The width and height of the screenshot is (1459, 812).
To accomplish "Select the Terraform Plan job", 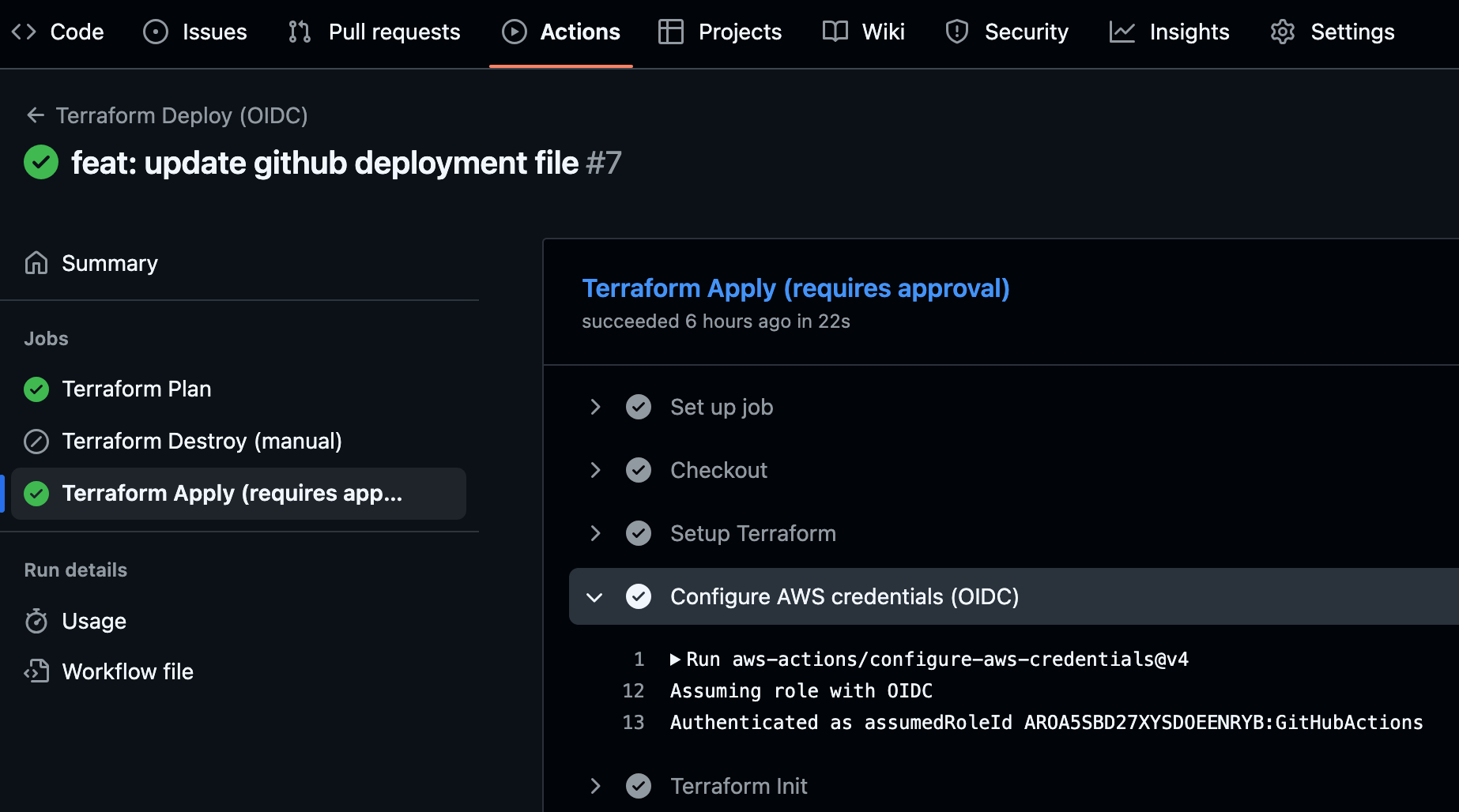I will point(136,389).
